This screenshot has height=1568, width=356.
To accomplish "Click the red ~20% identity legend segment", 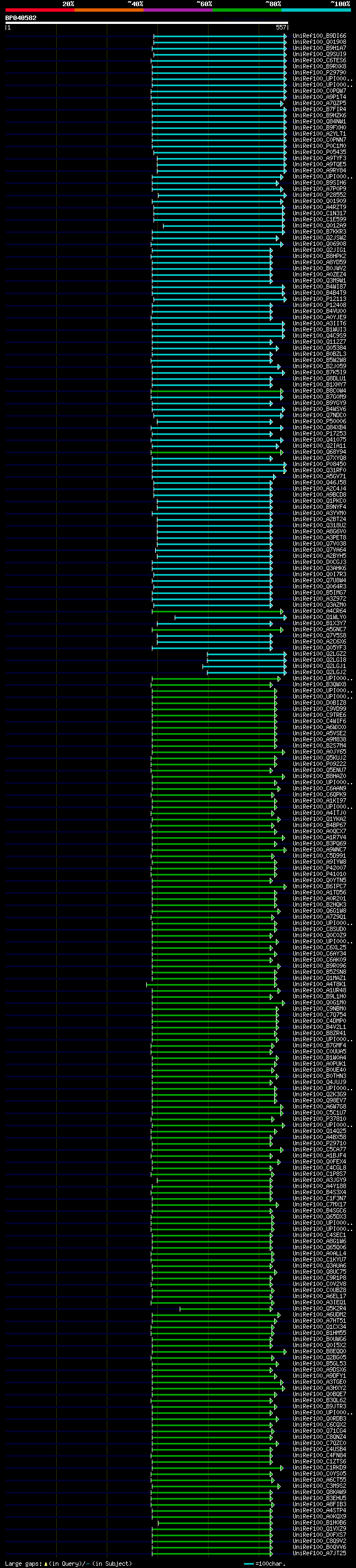I will pos(39,10).
